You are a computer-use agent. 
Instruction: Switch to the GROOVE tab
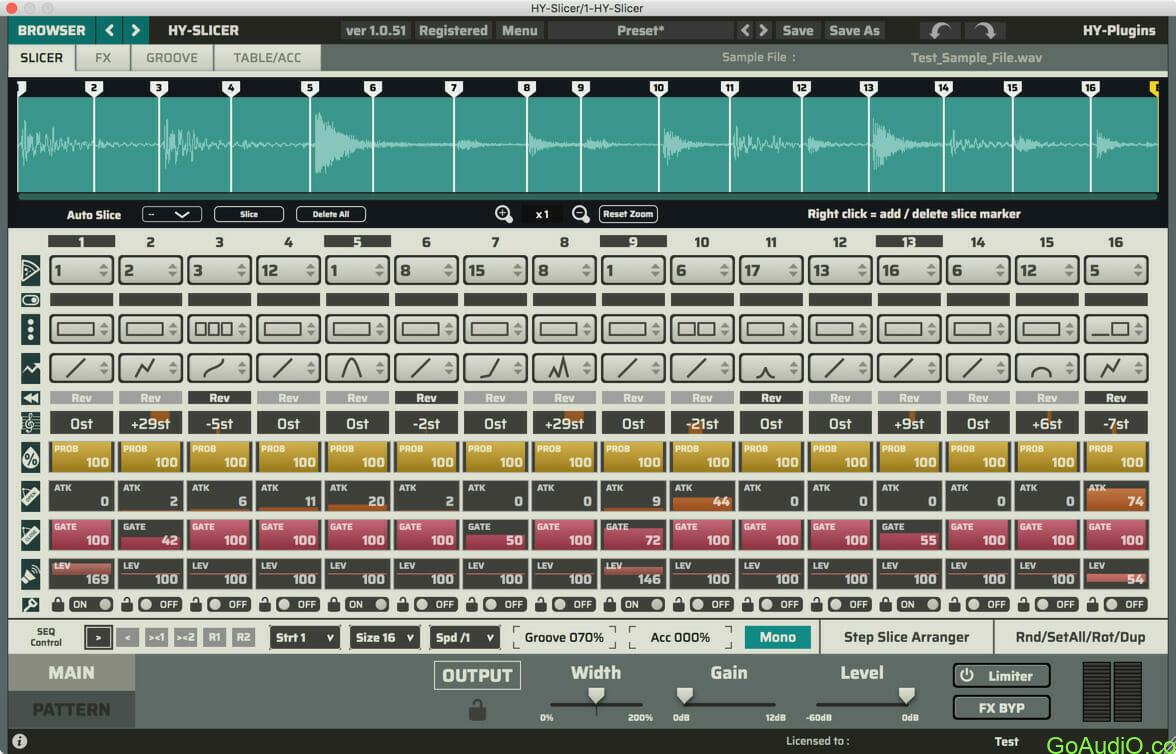click(x=172, y=58)
